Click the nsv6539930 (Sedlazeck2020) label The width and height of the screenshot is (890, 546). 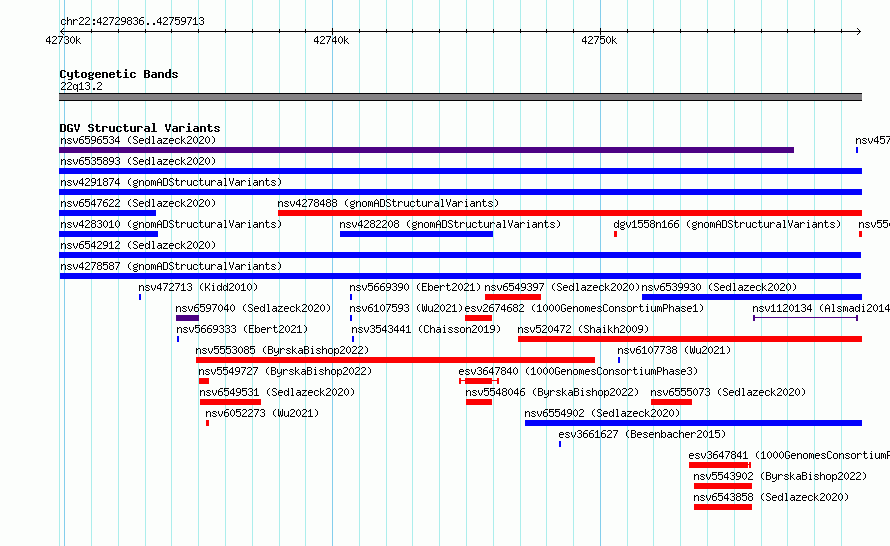point(719,287)
